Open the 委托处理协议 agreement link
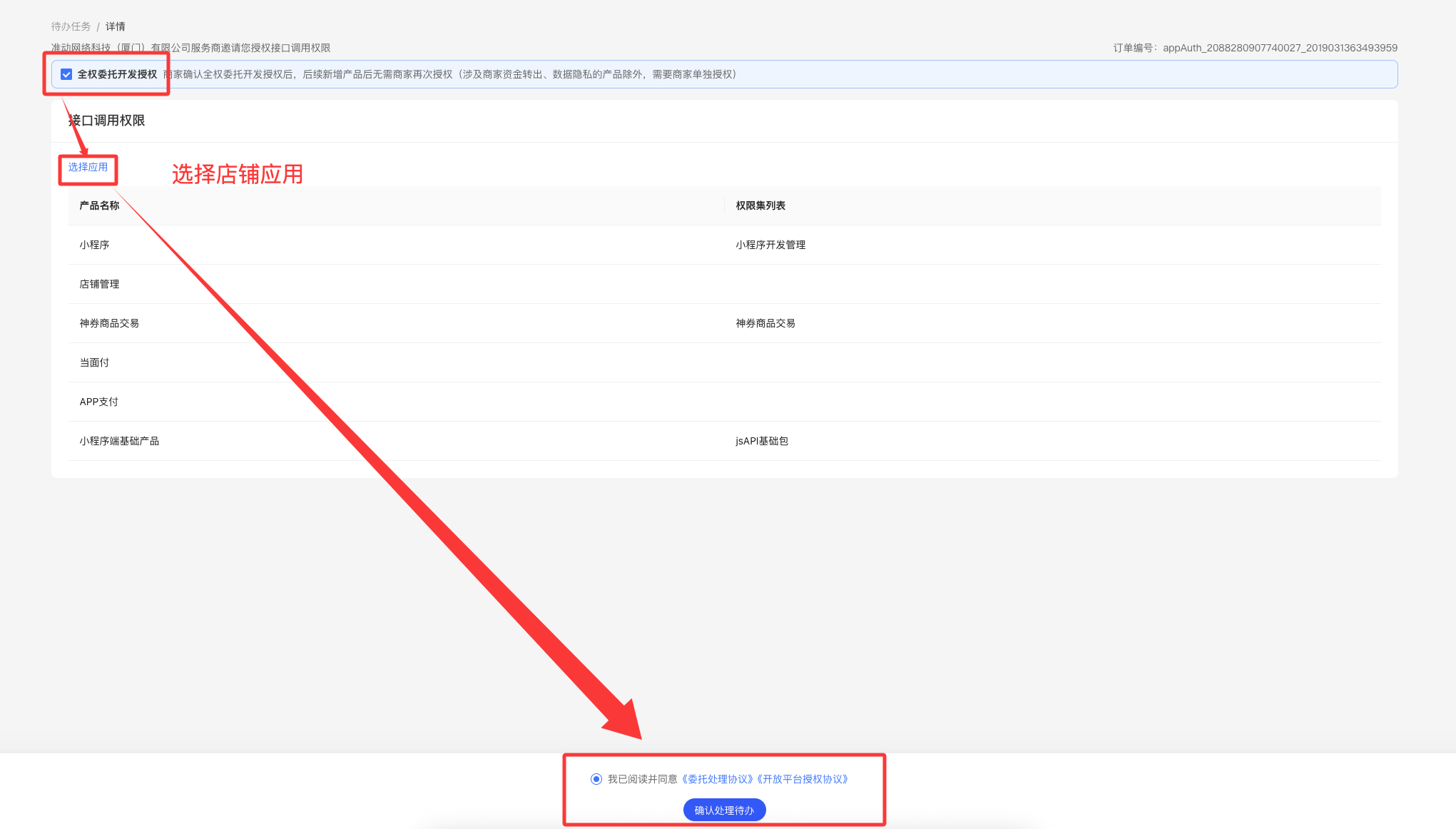Image resolution: width=1456 pixels, height=829 pixels. [718, 779]
